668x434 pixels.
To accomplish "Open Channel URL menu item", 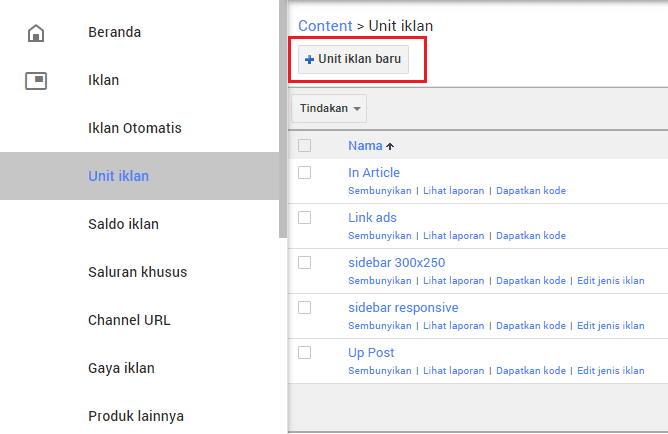I will coord(129,320).
